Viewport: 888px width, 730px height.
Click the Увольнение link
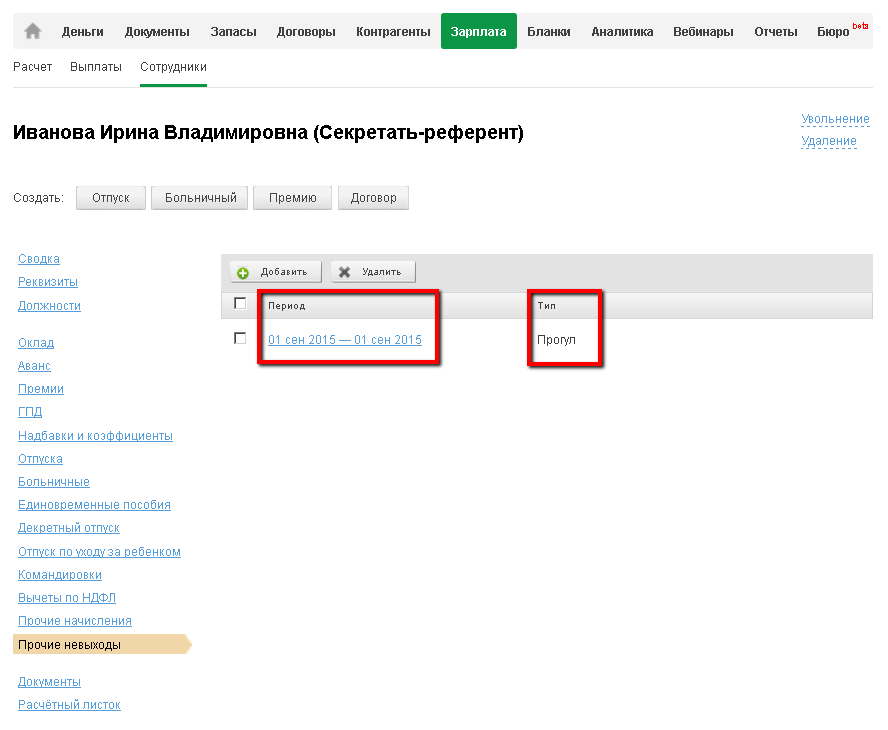coord(835,119)
